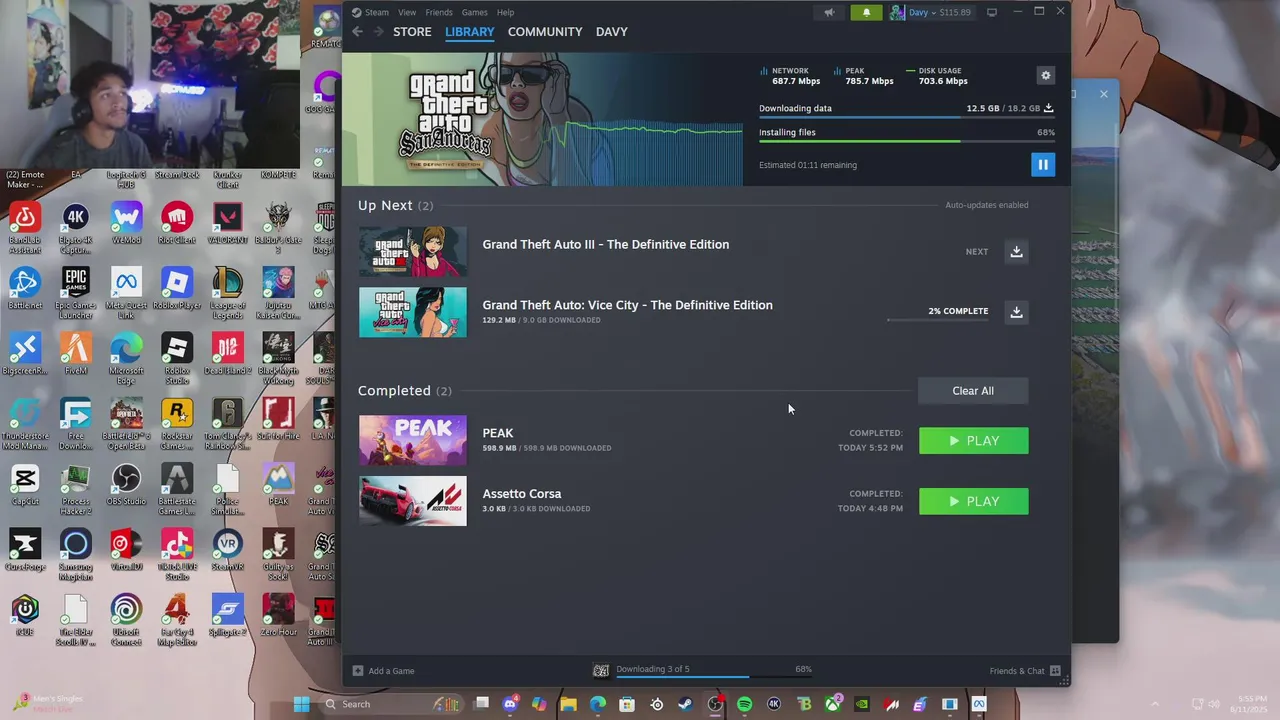The height and width of the screenshot is (720, 1280).
Task: Open the Assetto Corsa game thumbnail
Action: pyautogui.click(x=413, y=501)
